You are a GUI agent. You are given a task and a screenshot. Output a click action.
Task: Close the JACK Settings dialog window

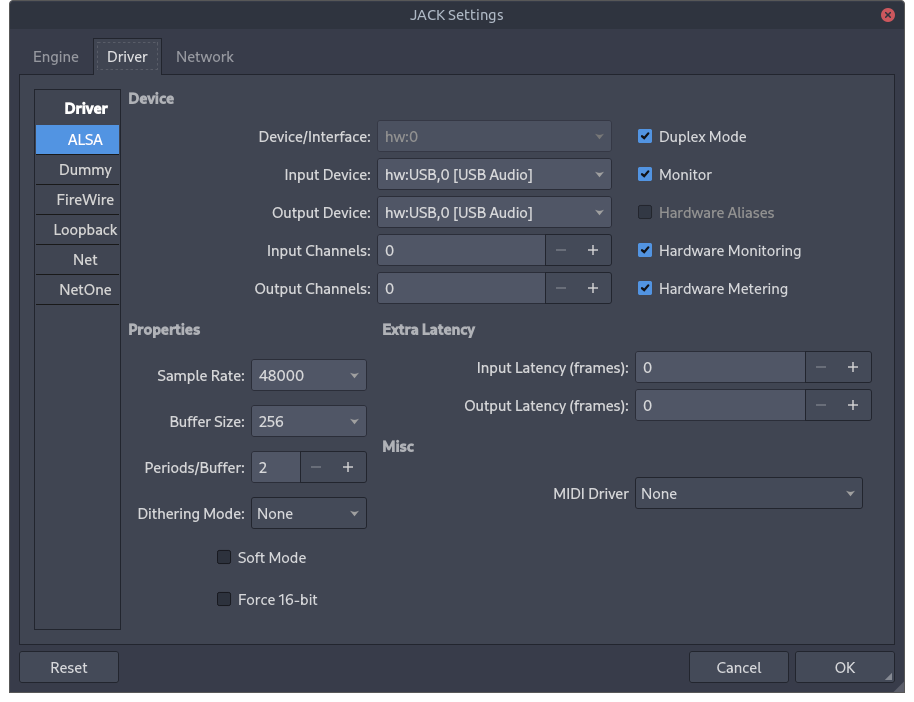pos(887,15)
